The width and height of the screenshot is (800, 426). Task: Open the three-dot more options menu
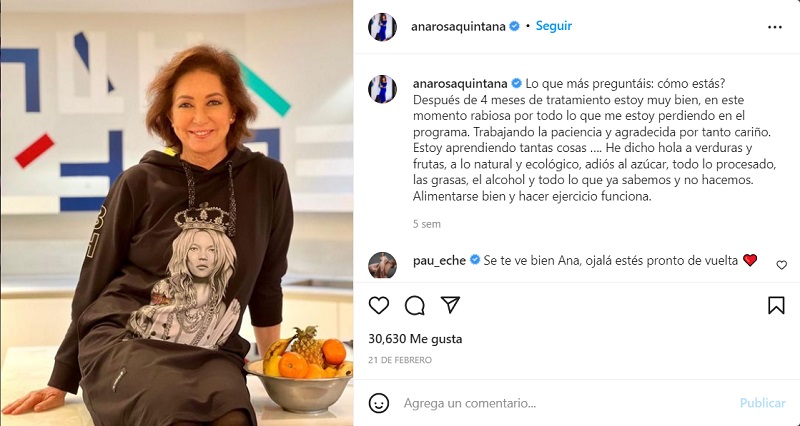774,27
